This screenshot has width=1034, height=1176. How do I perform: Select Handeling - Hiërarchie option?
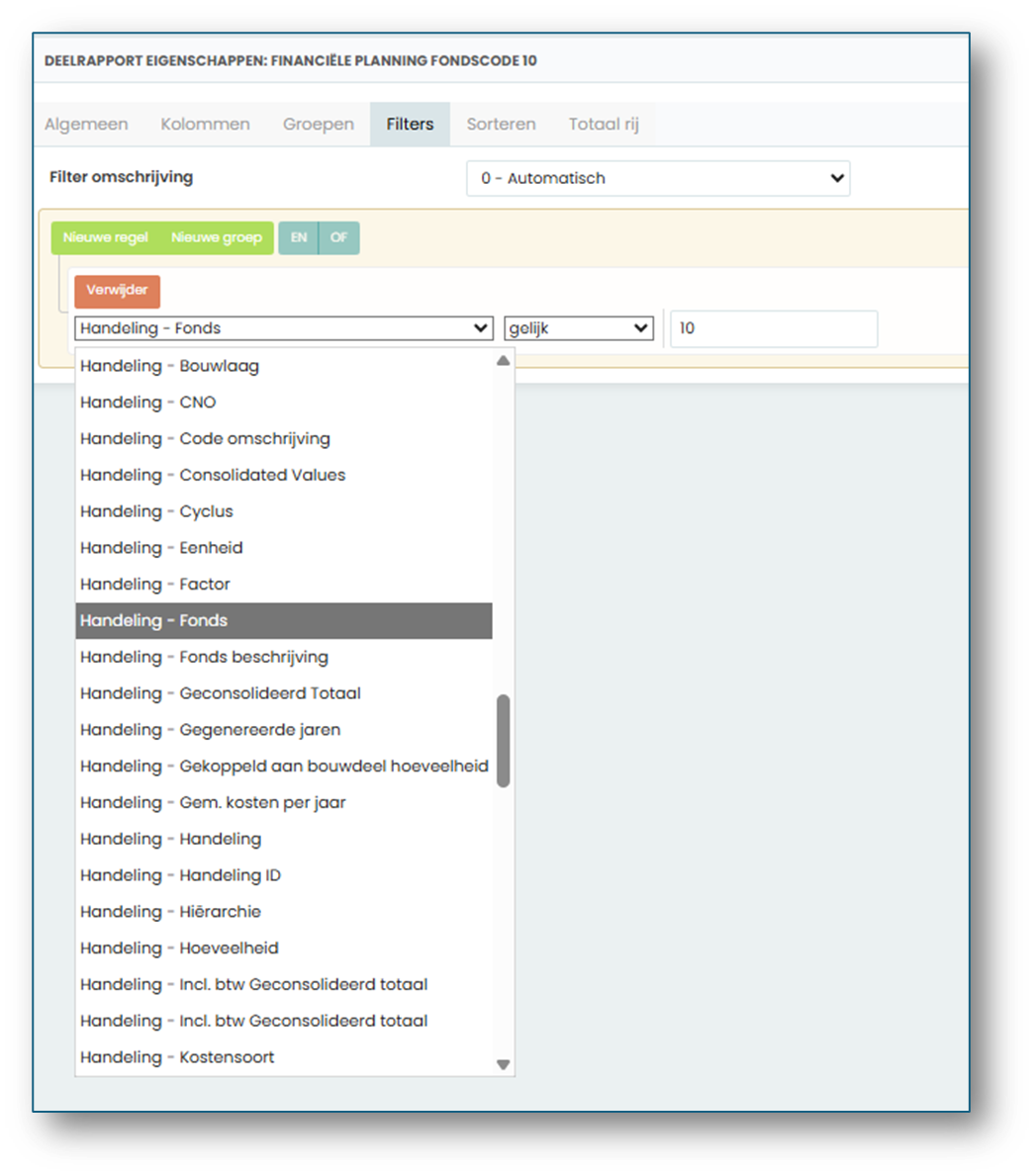click(x=284, y=911)
